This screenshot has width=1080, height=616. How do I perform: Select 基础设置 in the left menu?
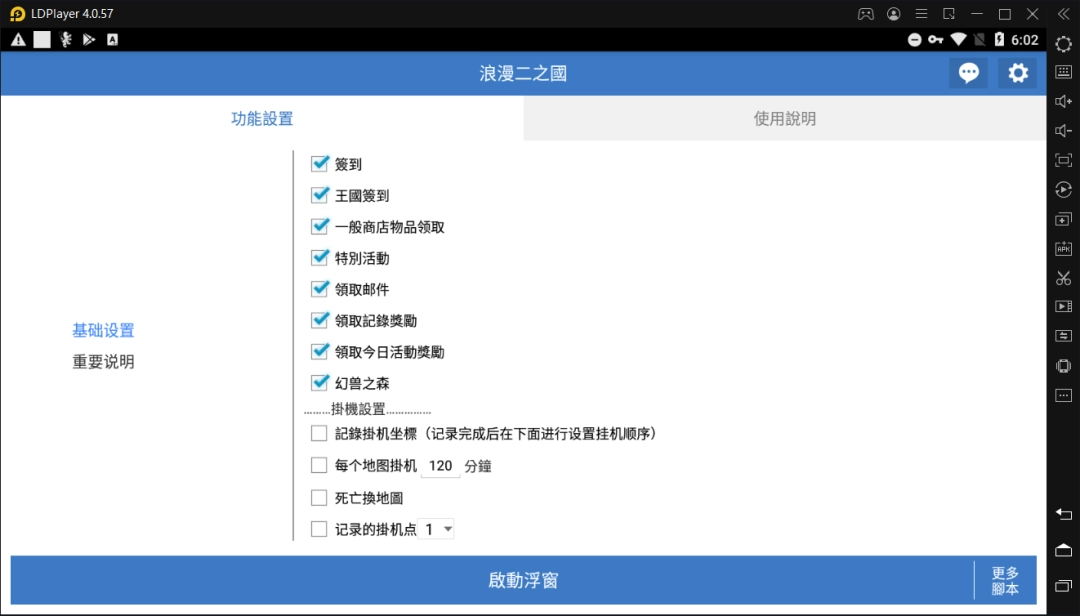coord(103,331)
